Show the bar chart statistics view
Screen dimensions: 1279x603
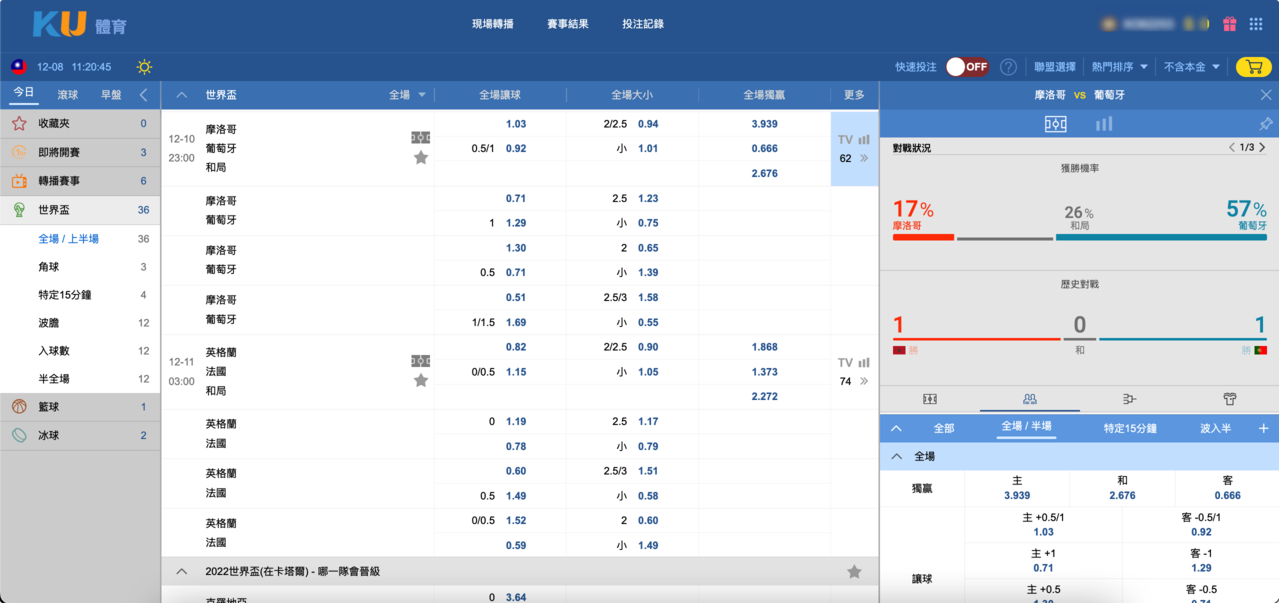pos(1104,124)
